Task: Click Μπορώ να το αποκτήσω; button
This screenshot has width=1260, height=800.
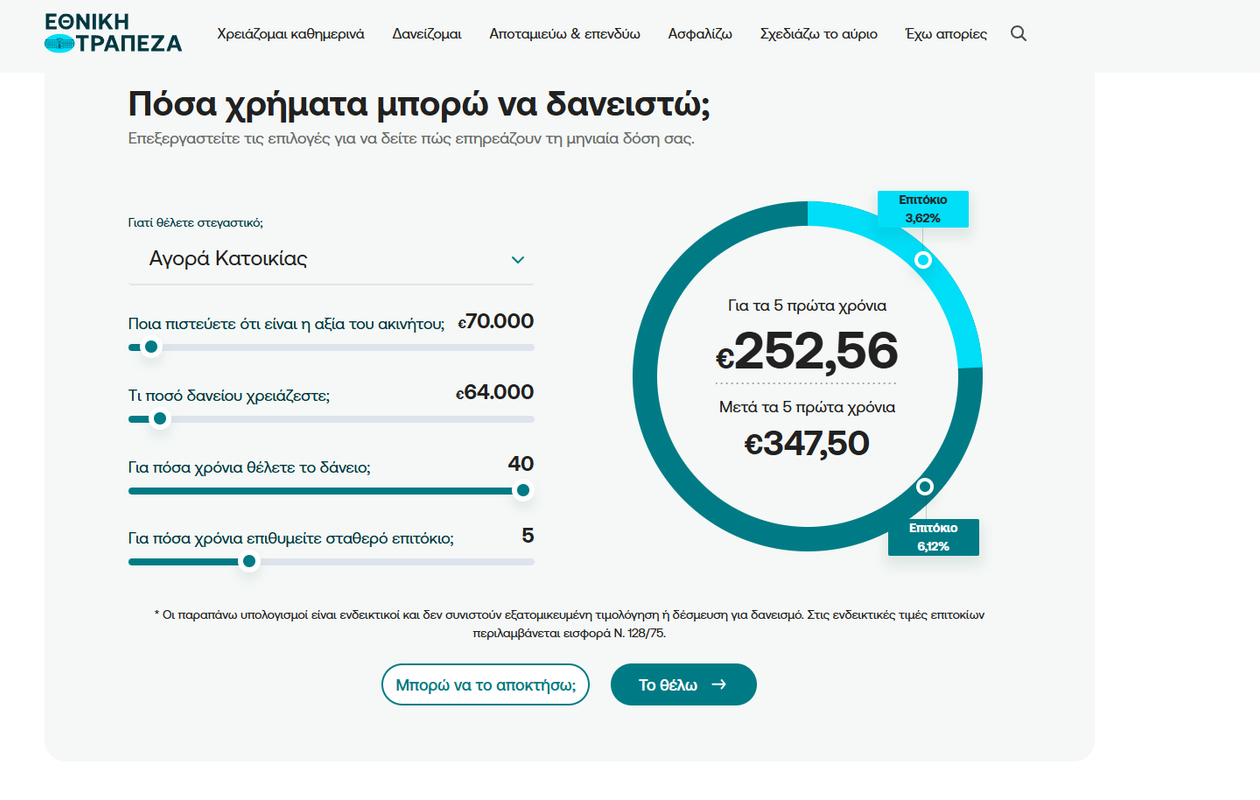Action: [x=485, y=685]
